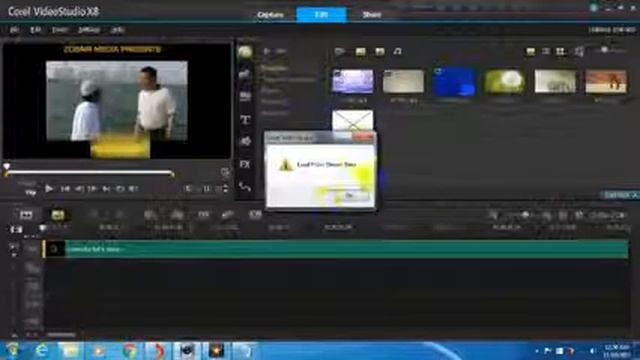Open the File menu
640x360 pixels.
[x=14, y=30]
